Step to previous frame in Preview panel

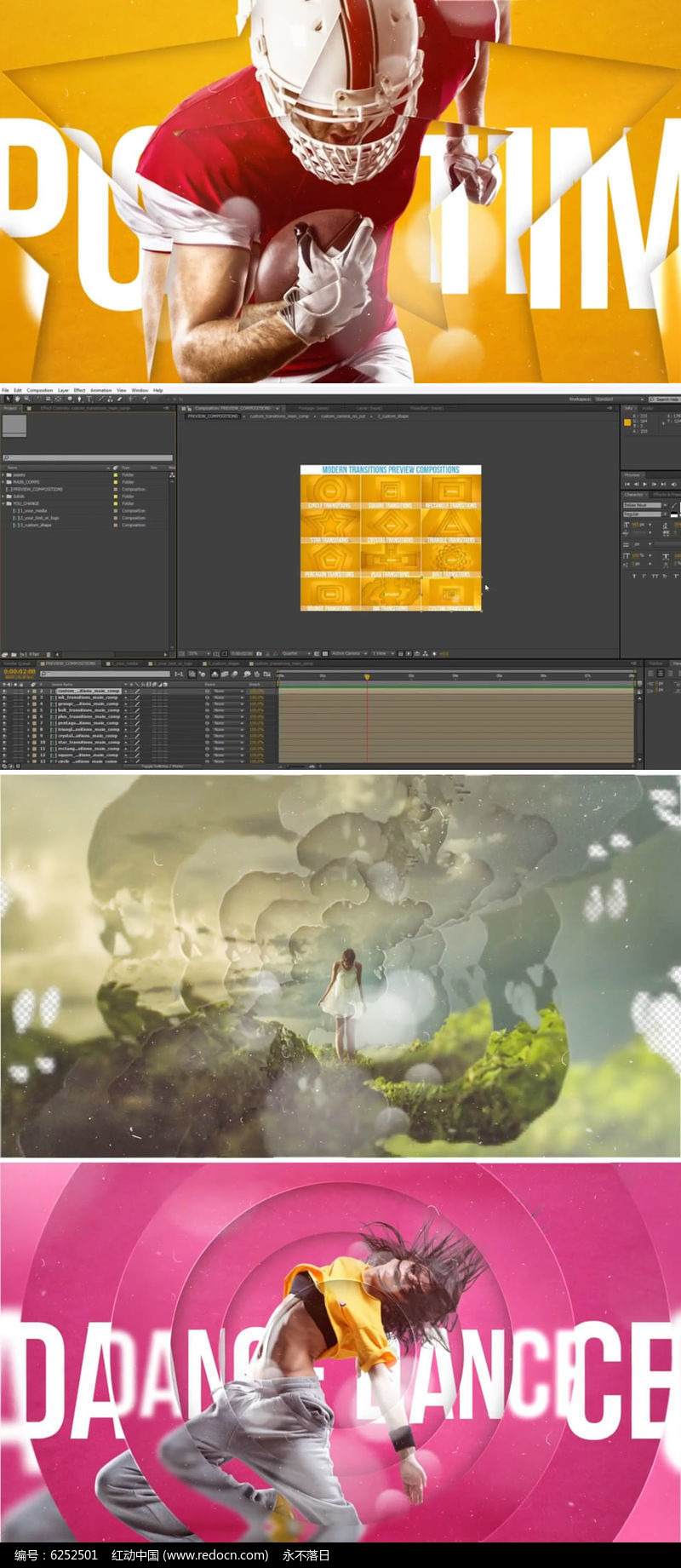point(636,484)
